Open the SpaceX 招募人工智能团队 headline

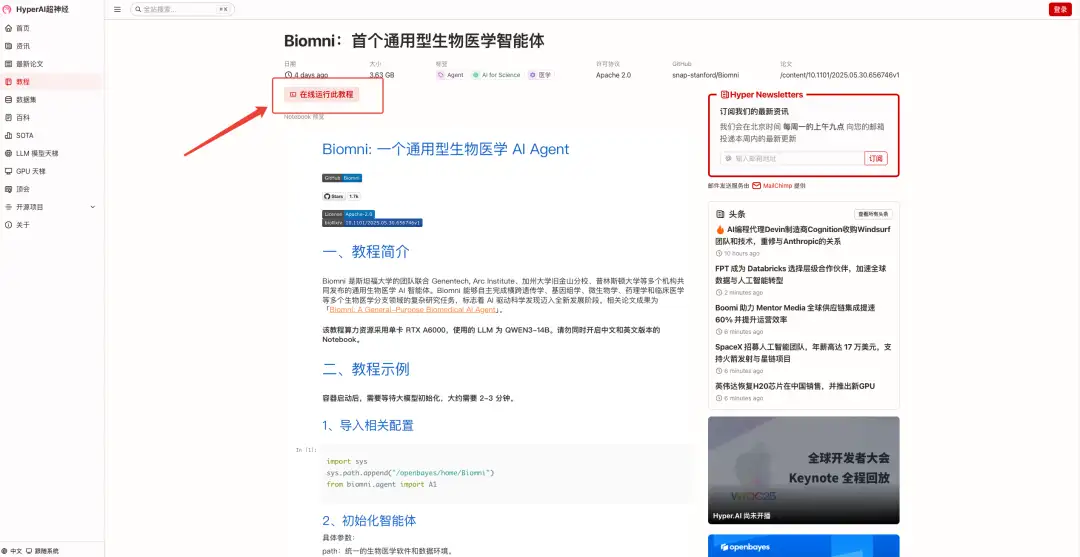point(804,353)
